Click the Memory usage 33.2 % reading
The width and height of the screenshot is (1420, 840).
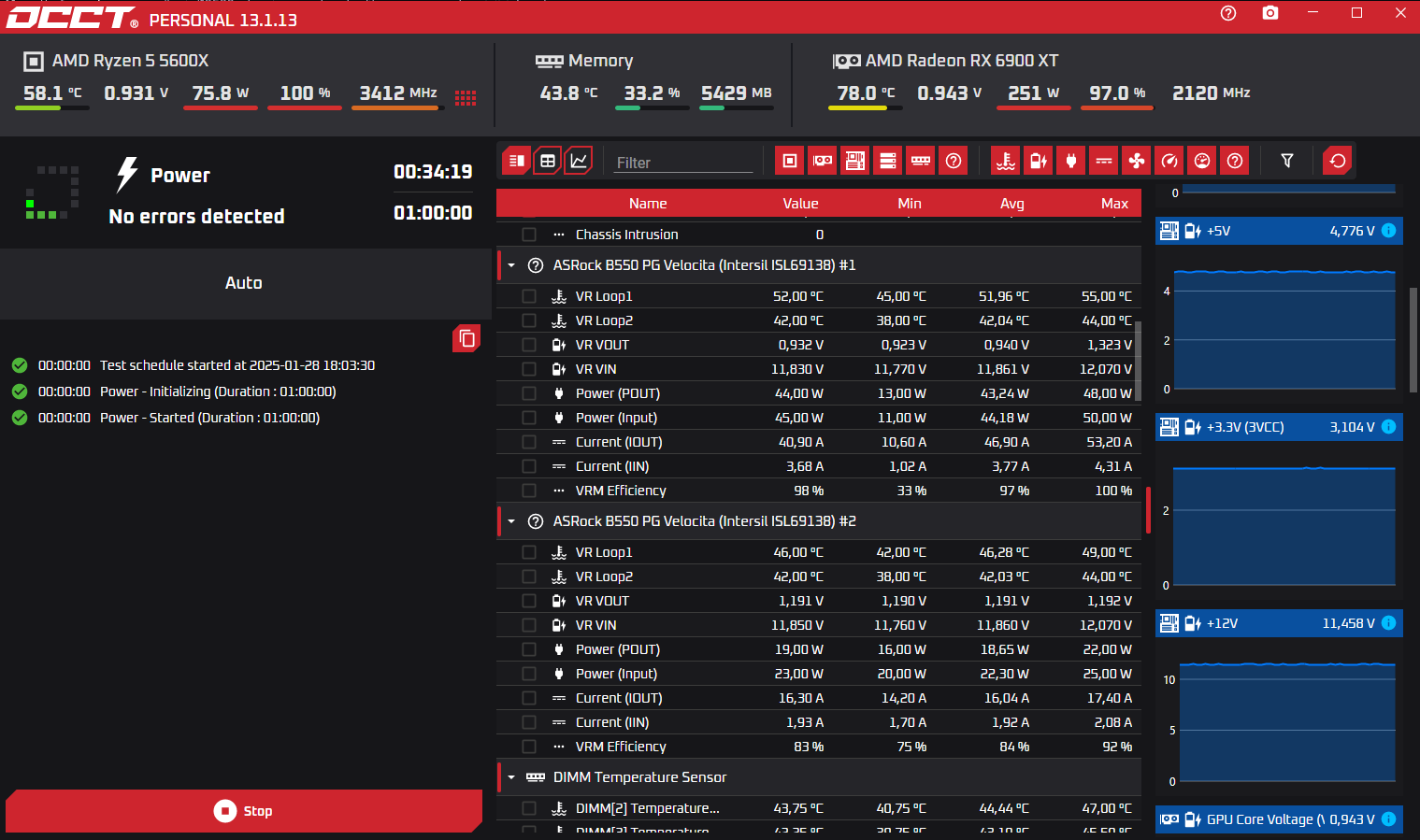(x=652, y=93)
